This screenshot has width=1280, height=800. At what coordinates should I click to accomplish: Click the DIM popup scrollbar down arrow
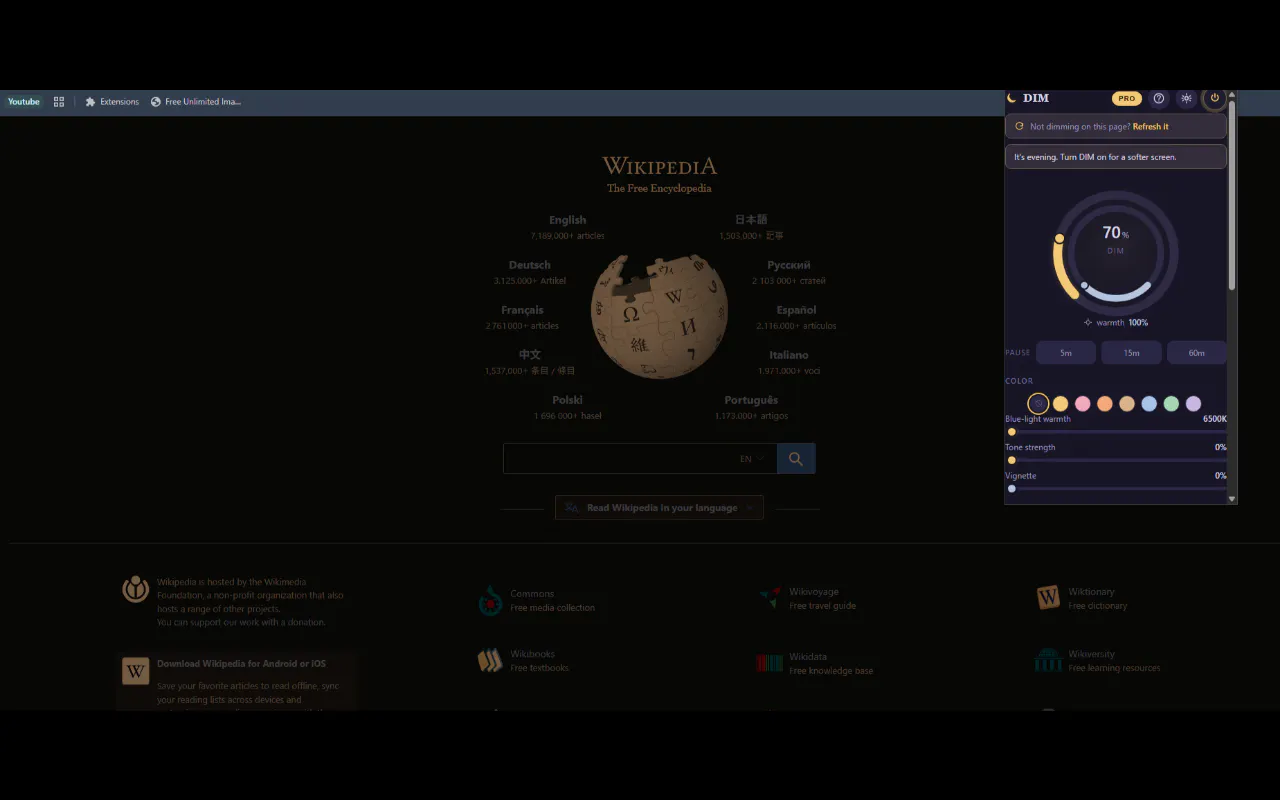click(1232, 498)
